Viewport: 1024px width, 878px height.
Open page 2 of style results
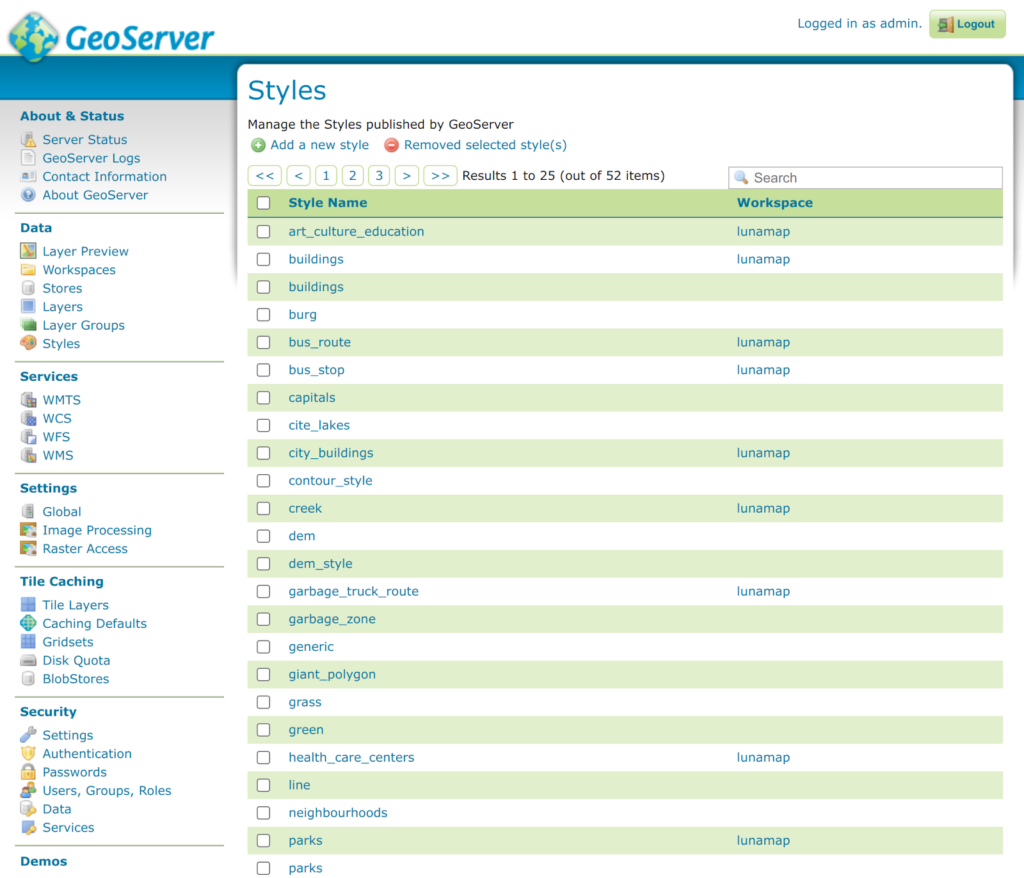pos(352,176)
